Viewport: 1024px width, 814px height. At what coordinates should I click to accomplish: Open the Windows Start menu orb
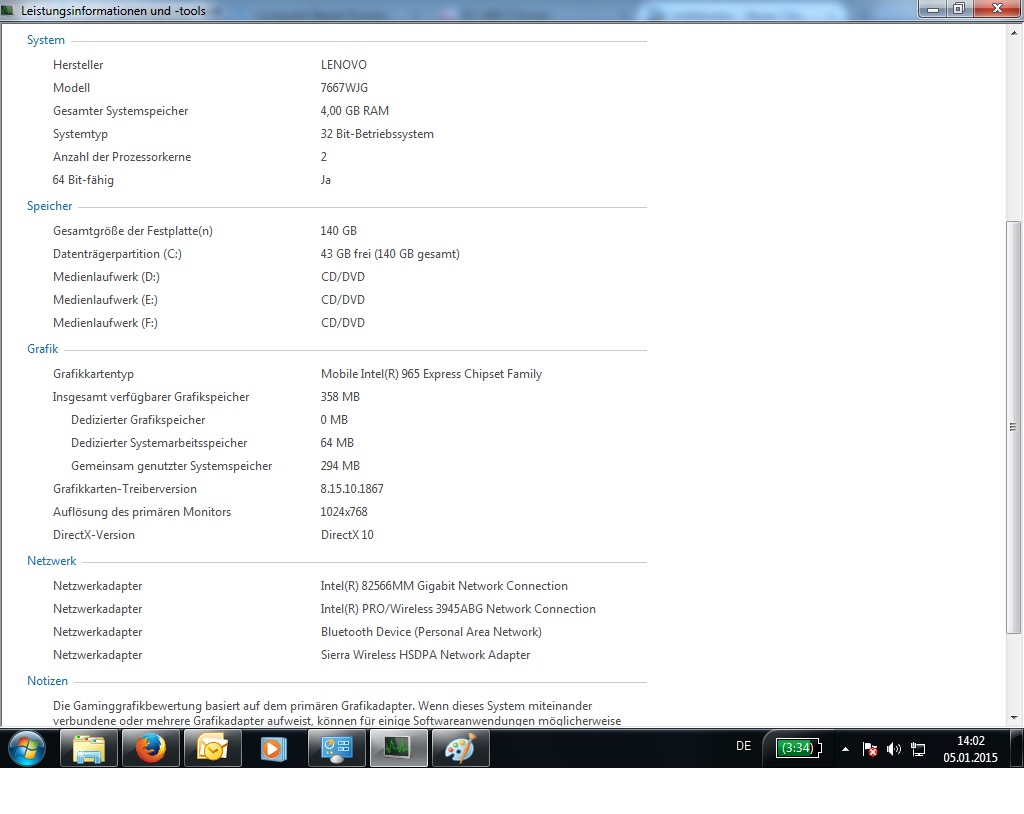tap(27, 748)
